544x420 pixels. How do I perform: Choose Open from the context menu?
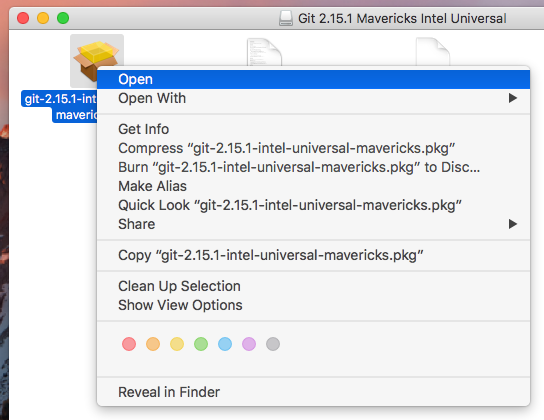click(x=313, y=79)
